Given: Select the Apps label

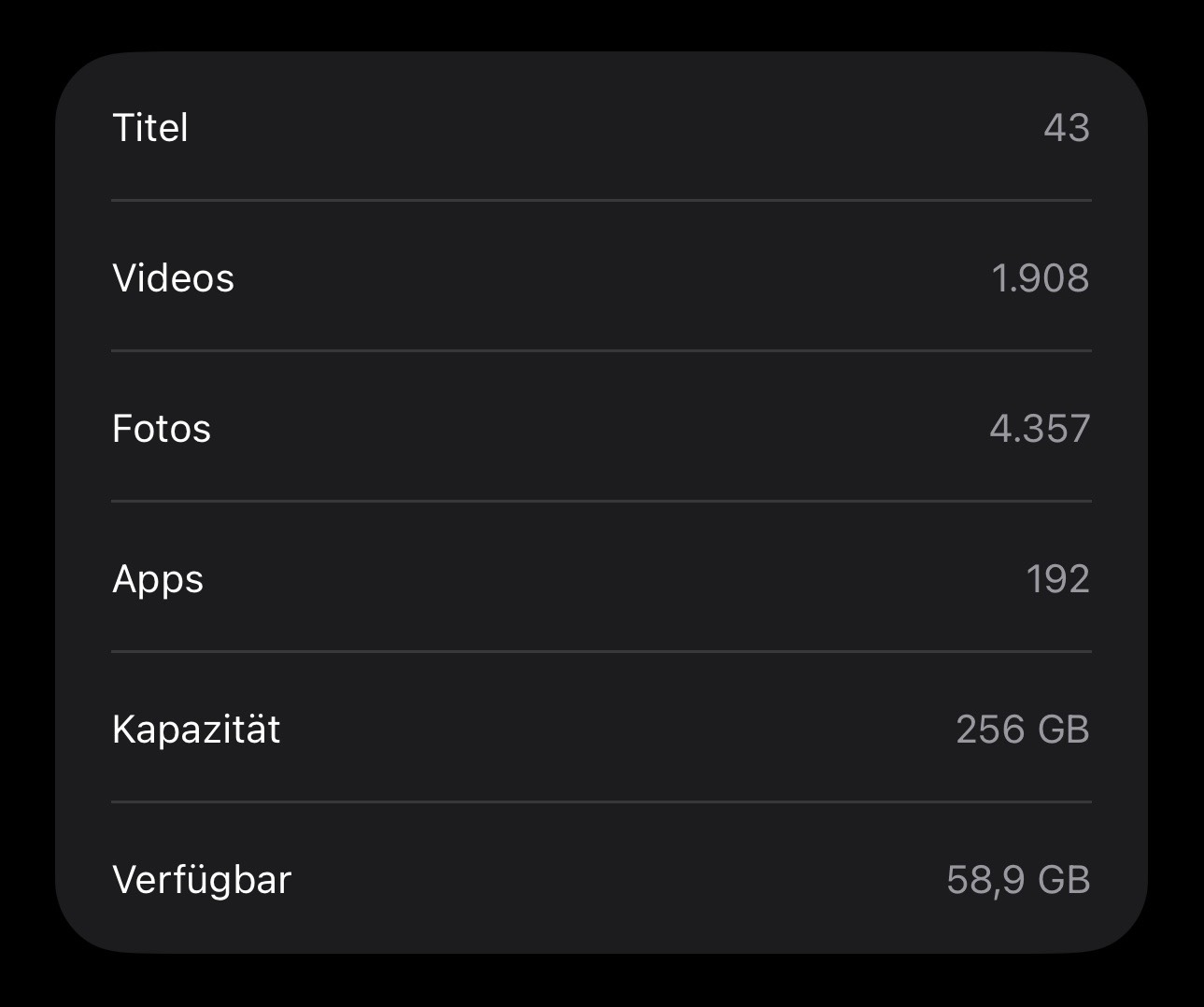Looking at the screenshot, I should coord(158,579).
